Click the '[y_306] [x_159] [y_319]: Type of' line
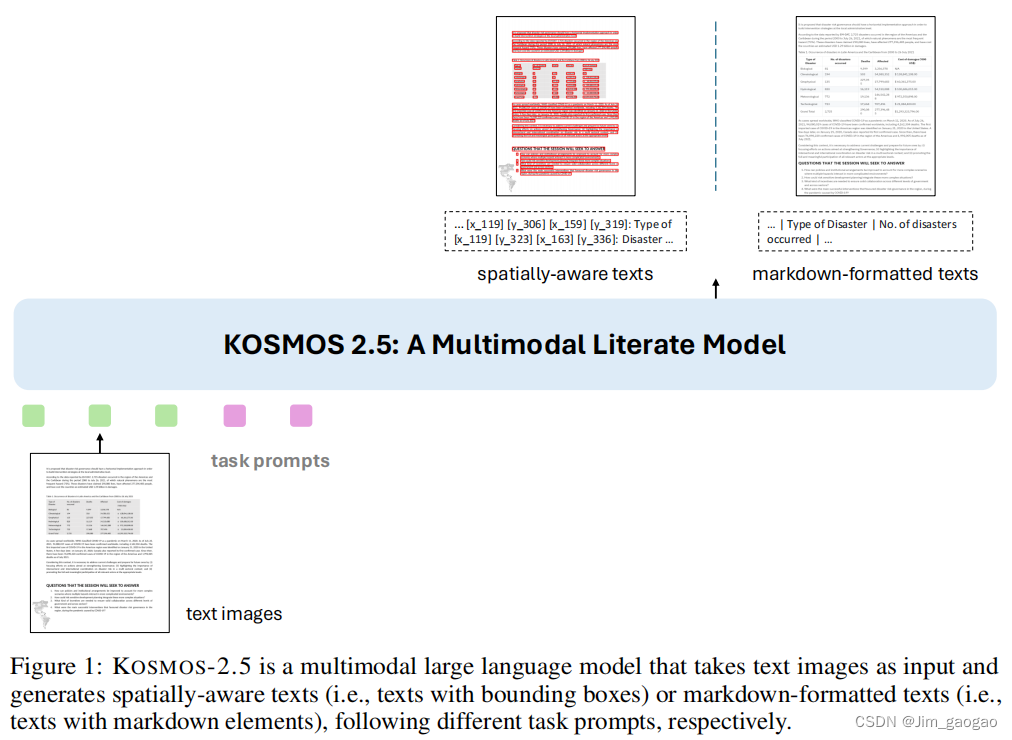The height and width of the screenshot is (740, 1012). pyautogui.click(x=590, y=224)
